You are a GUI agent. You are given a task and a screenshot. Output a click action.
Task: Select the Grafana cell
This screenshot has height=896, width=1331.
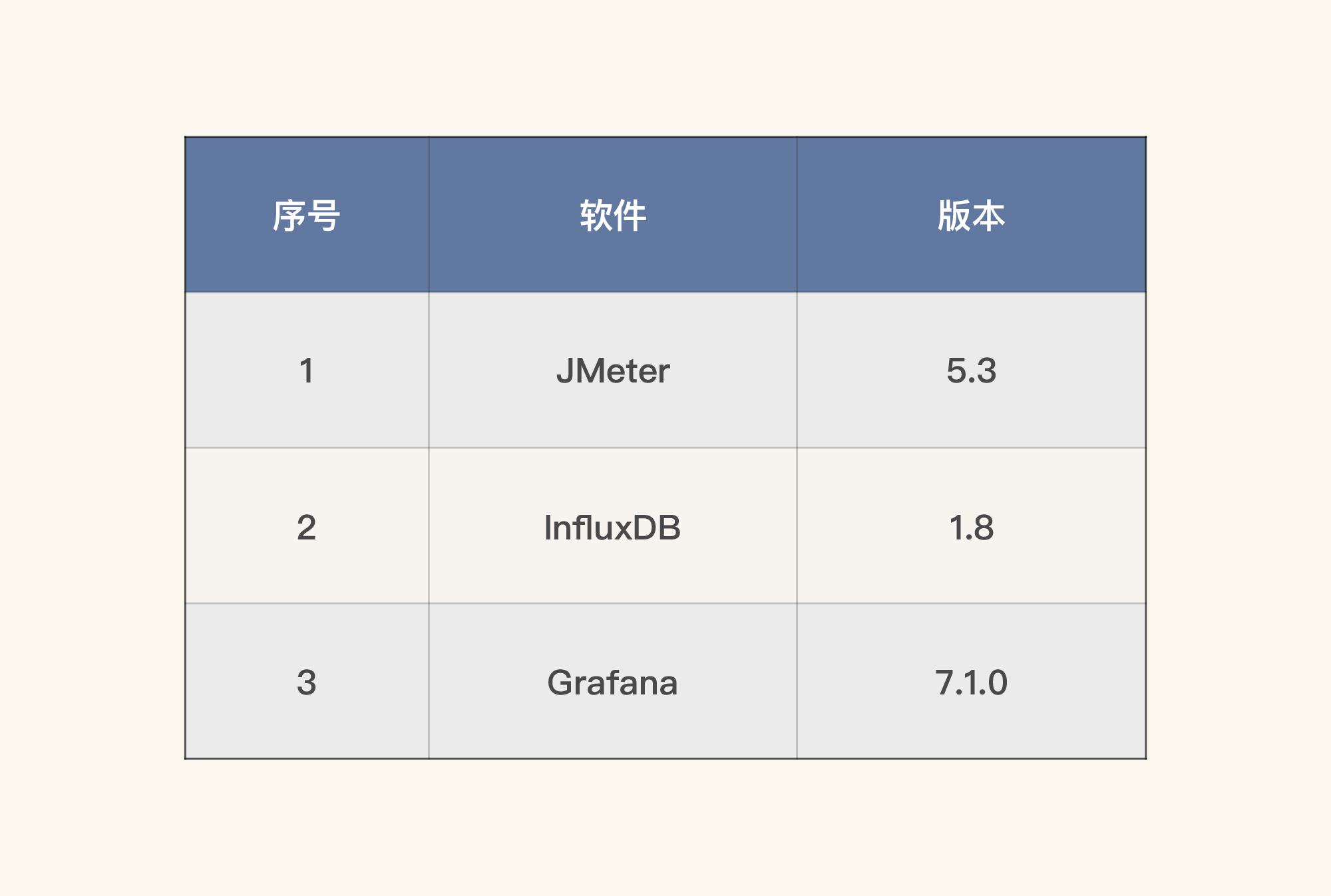pos(612,682)
